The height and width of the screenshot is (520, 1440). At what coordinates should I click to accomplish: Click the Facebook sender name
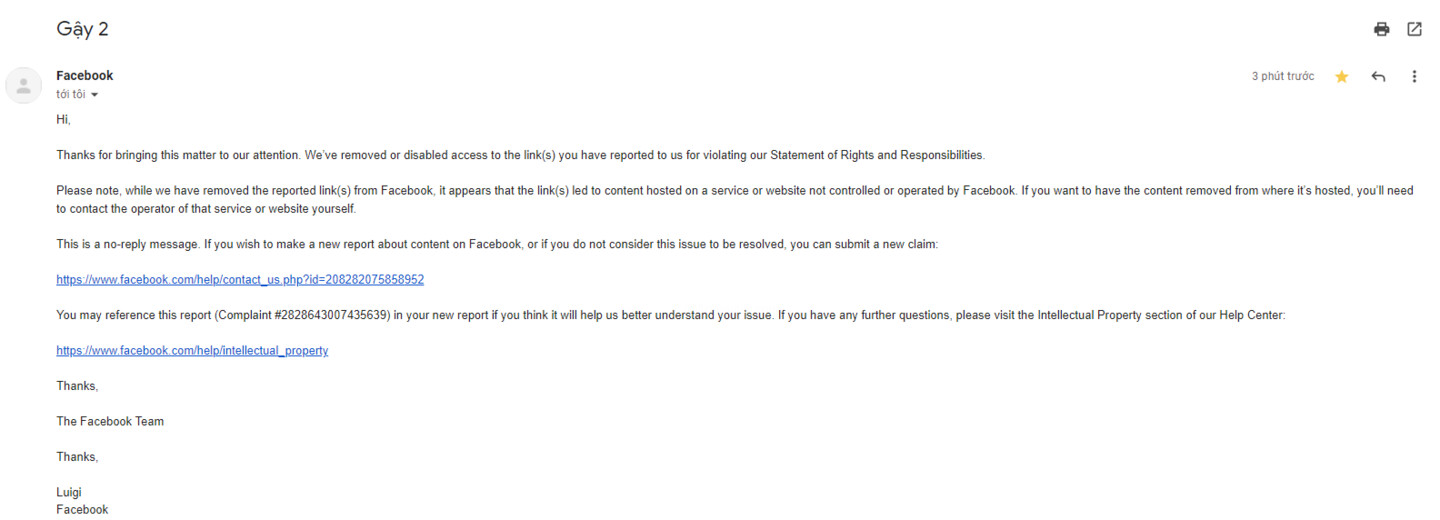point(85,76)
